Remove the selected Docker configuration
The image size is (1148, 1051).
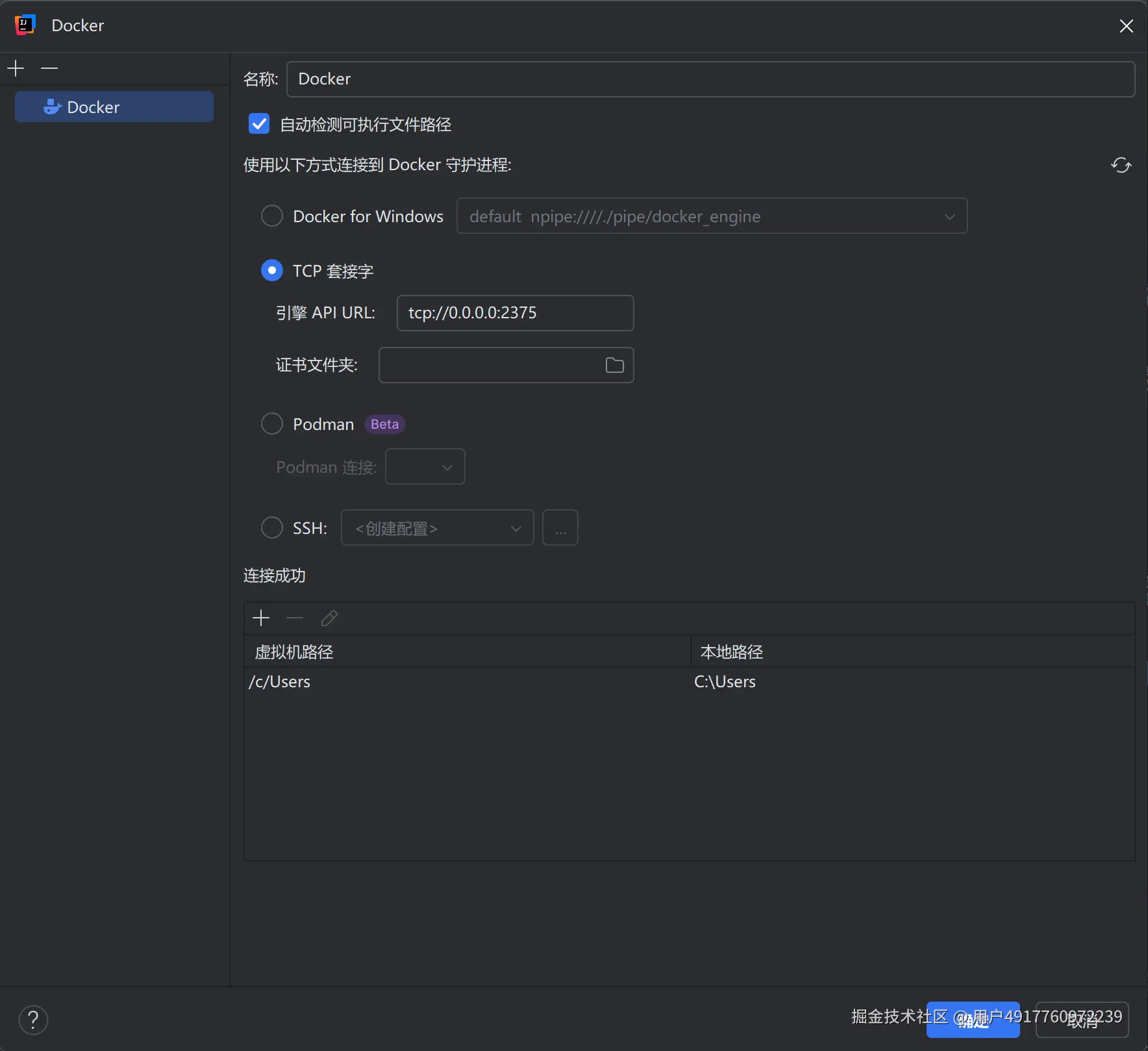(49, 68)
